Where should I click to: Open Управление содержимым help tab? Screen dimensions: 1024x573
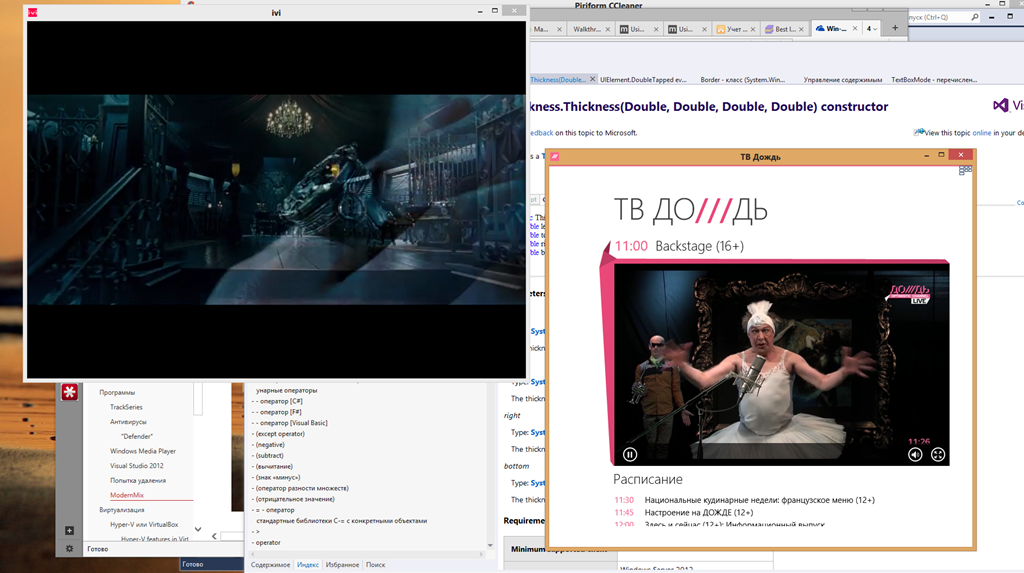point(842,80)
